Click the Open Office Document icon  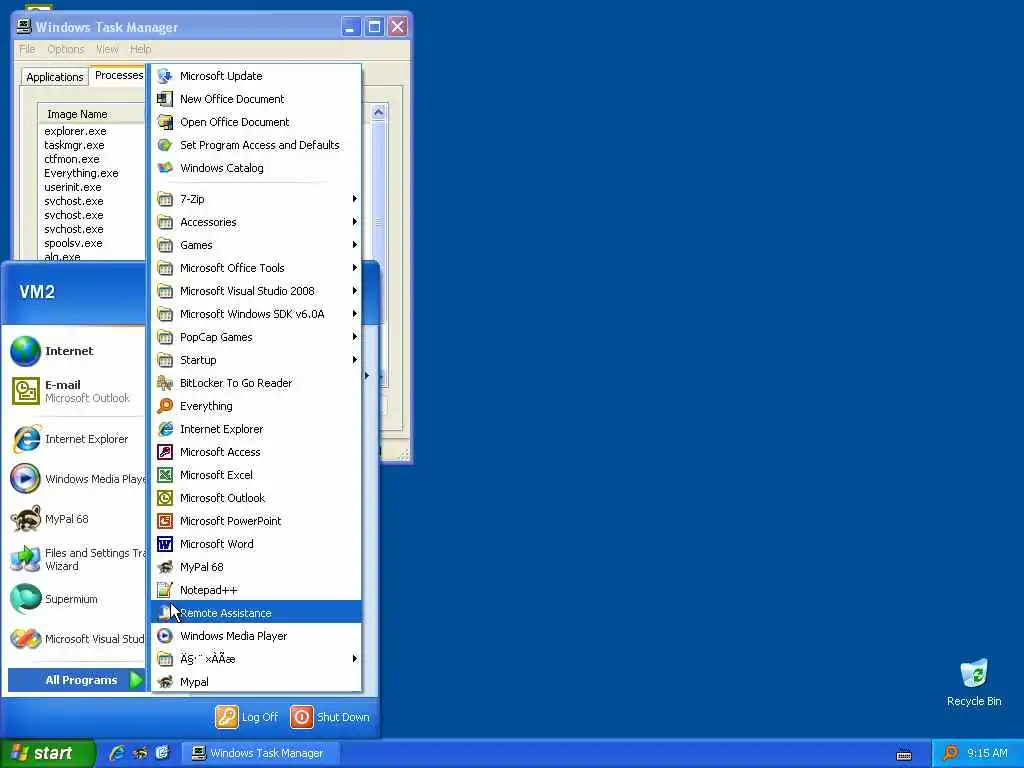tap(165, 122)
